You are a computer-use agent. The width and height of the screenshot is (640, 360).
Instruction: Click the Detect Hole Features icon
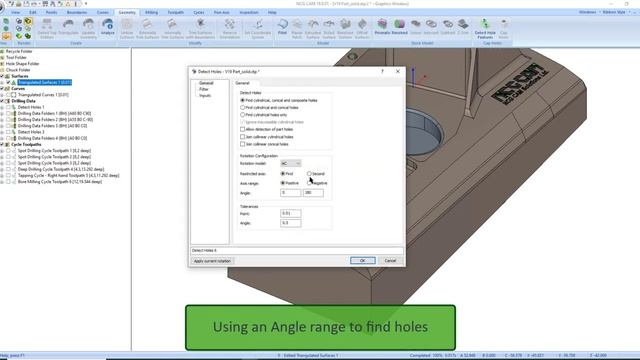(485, 29)
